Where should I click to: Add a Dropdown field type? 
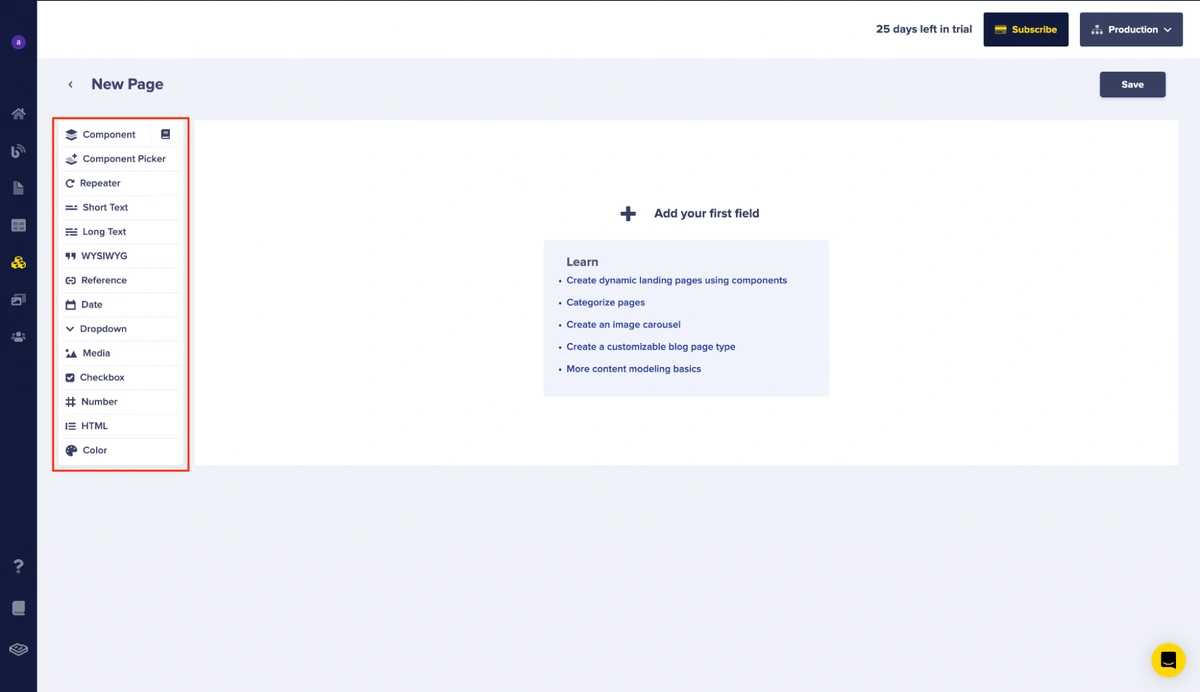(x=103, y=329)
